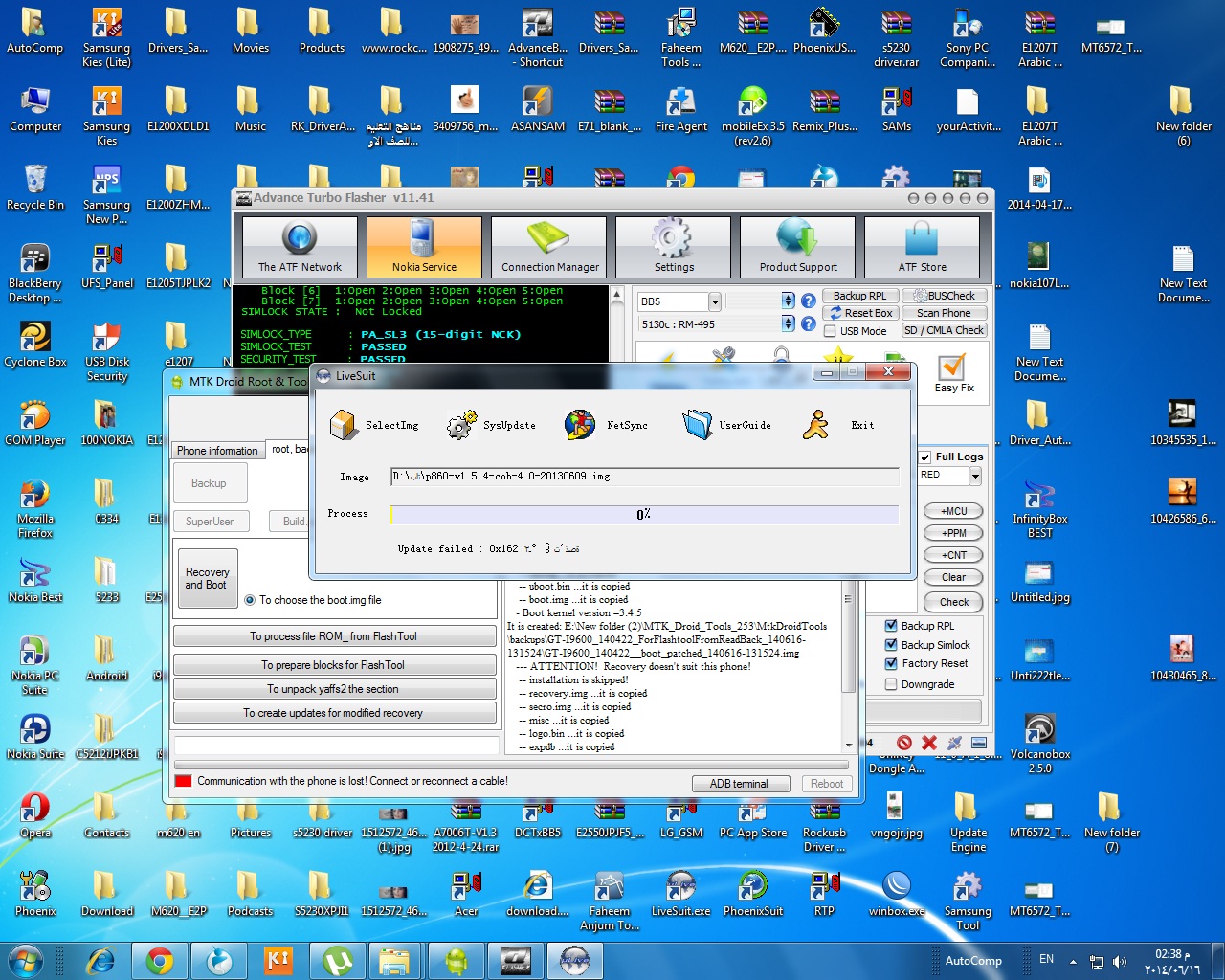Enable the Downgrade checkbox
Image resolution: width=1225 pixels, height=980 pixels.
(891, 684)
